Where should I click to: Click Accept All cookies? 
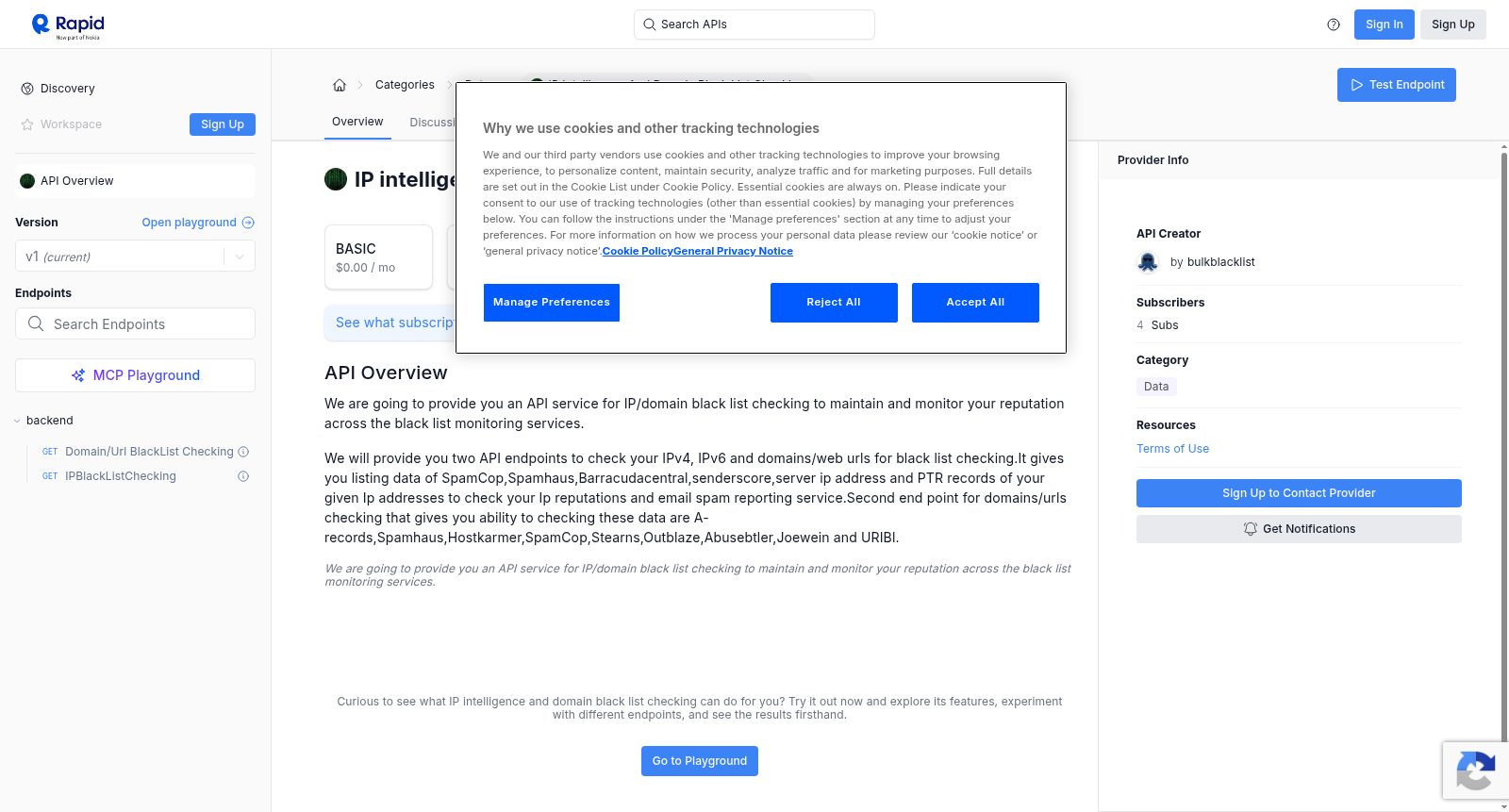tap(975, 303)
